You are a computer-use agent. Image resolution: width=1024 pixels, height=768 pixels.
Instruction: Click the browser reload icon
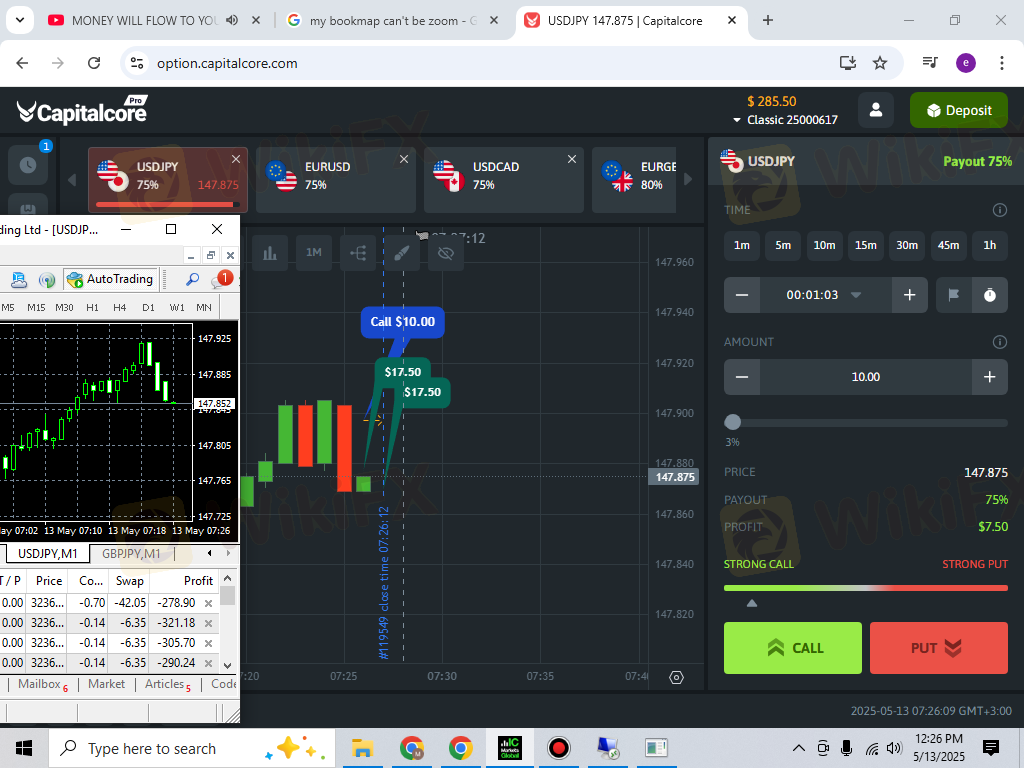pos(94,63)
